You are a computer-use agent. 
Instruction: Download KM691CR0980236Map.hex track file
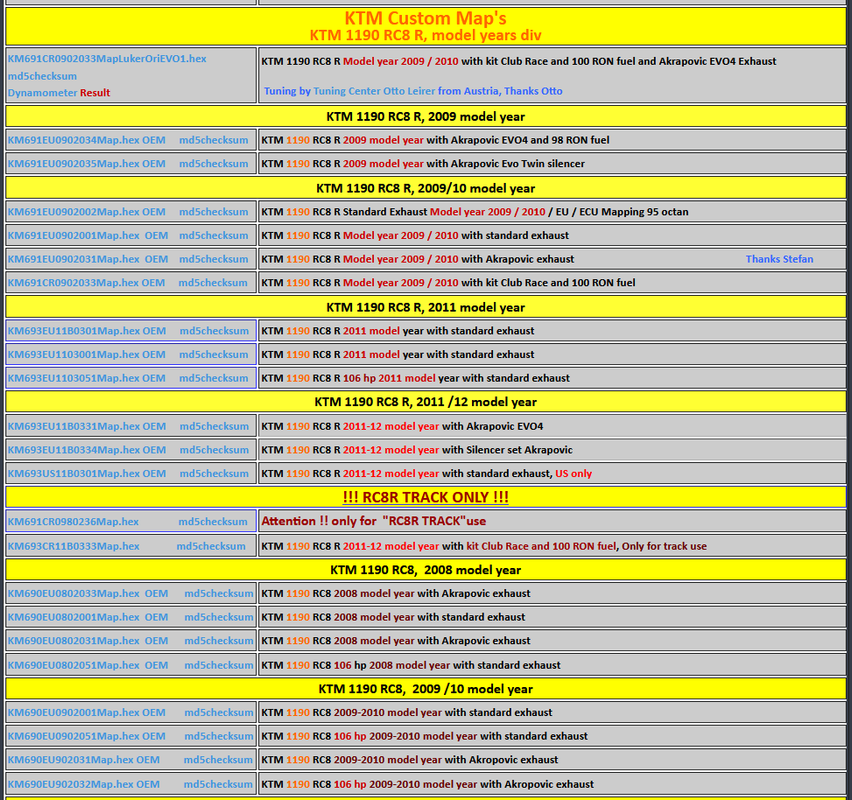(73, 522)
